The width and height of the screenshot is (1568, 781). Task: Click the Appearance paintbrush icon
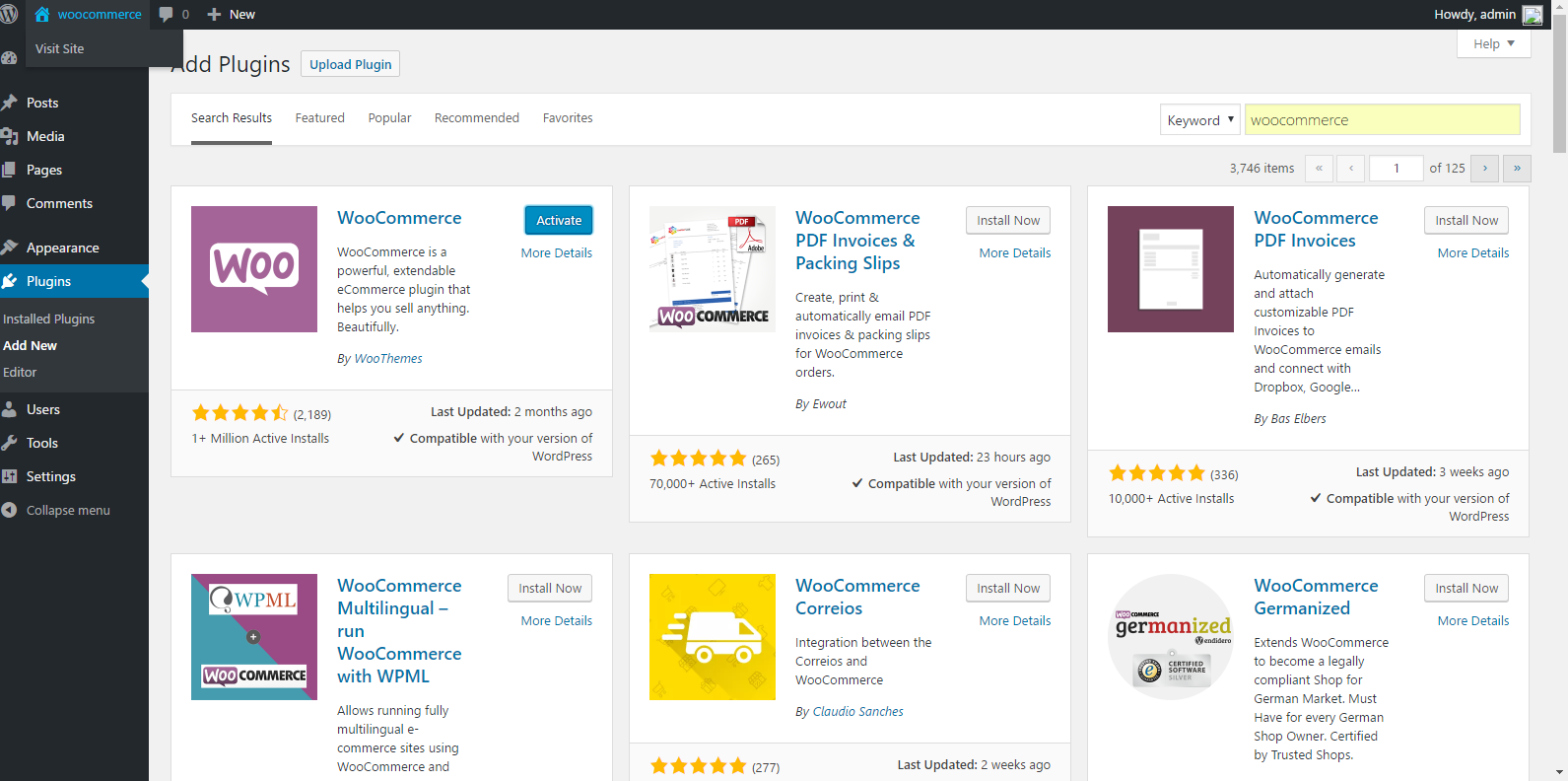pos(9,248)
